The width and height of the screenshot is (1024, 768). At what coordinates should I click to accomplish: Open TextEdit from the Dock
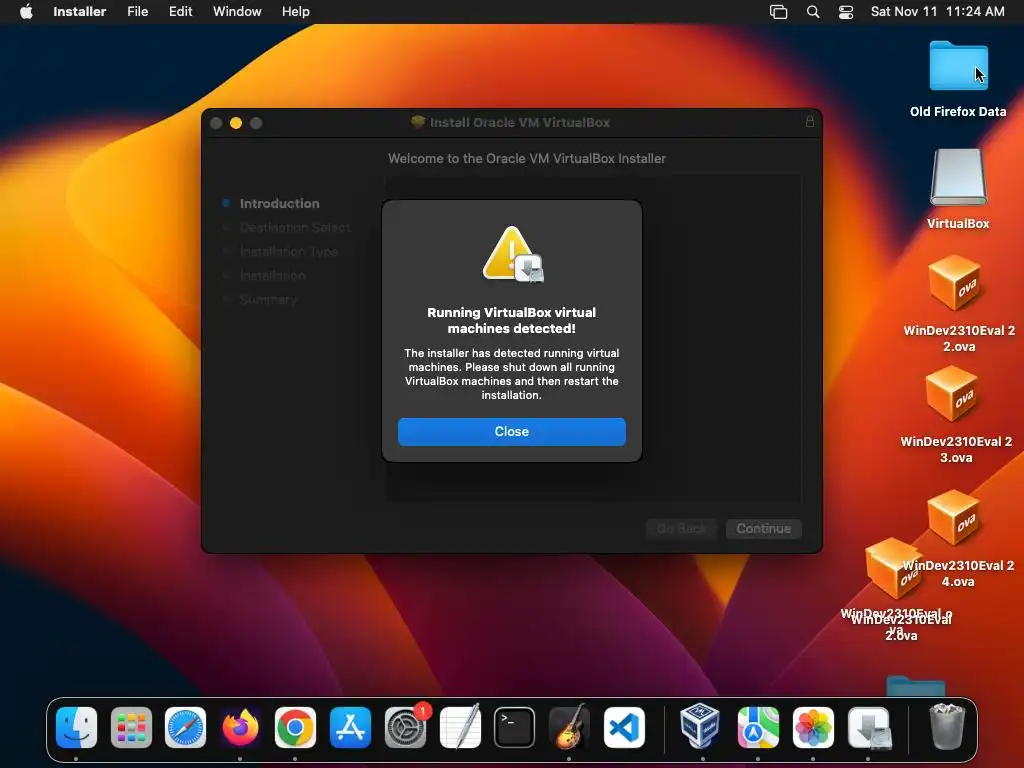[460, 728]
